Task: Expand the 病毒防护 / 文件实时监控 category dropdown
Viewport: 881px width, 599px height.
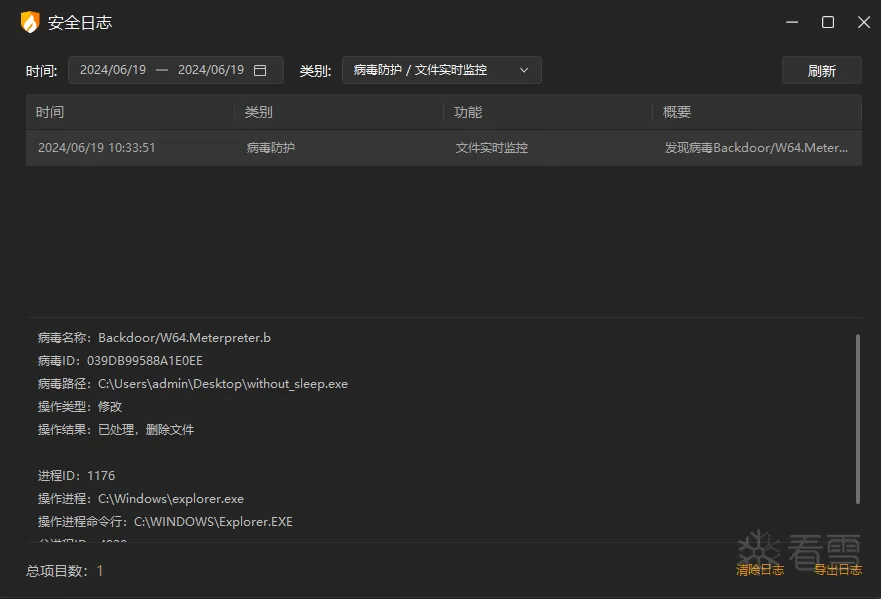Action: coord(442,70)
